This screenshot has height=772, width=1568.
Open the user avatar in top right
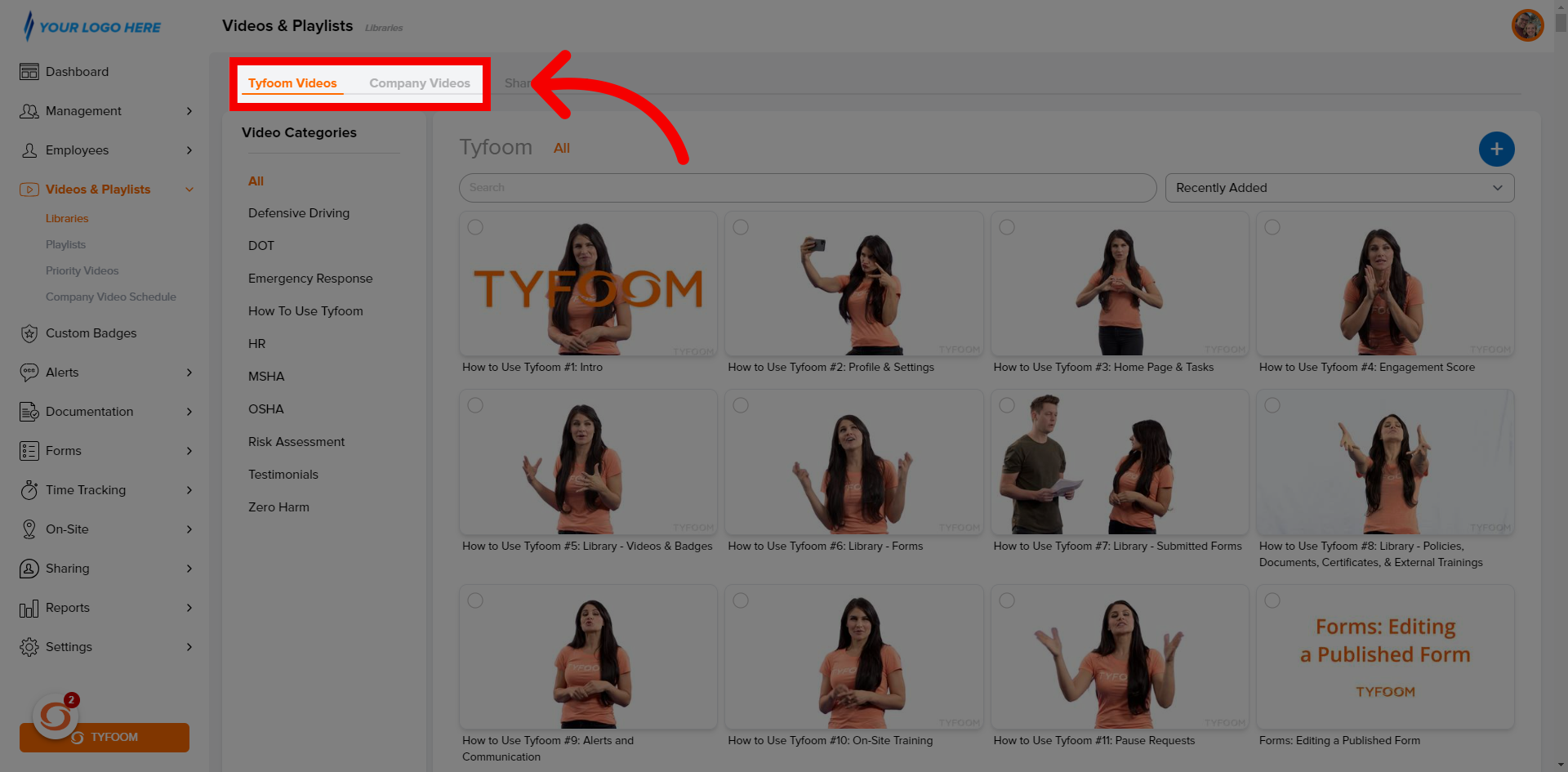1527,25
